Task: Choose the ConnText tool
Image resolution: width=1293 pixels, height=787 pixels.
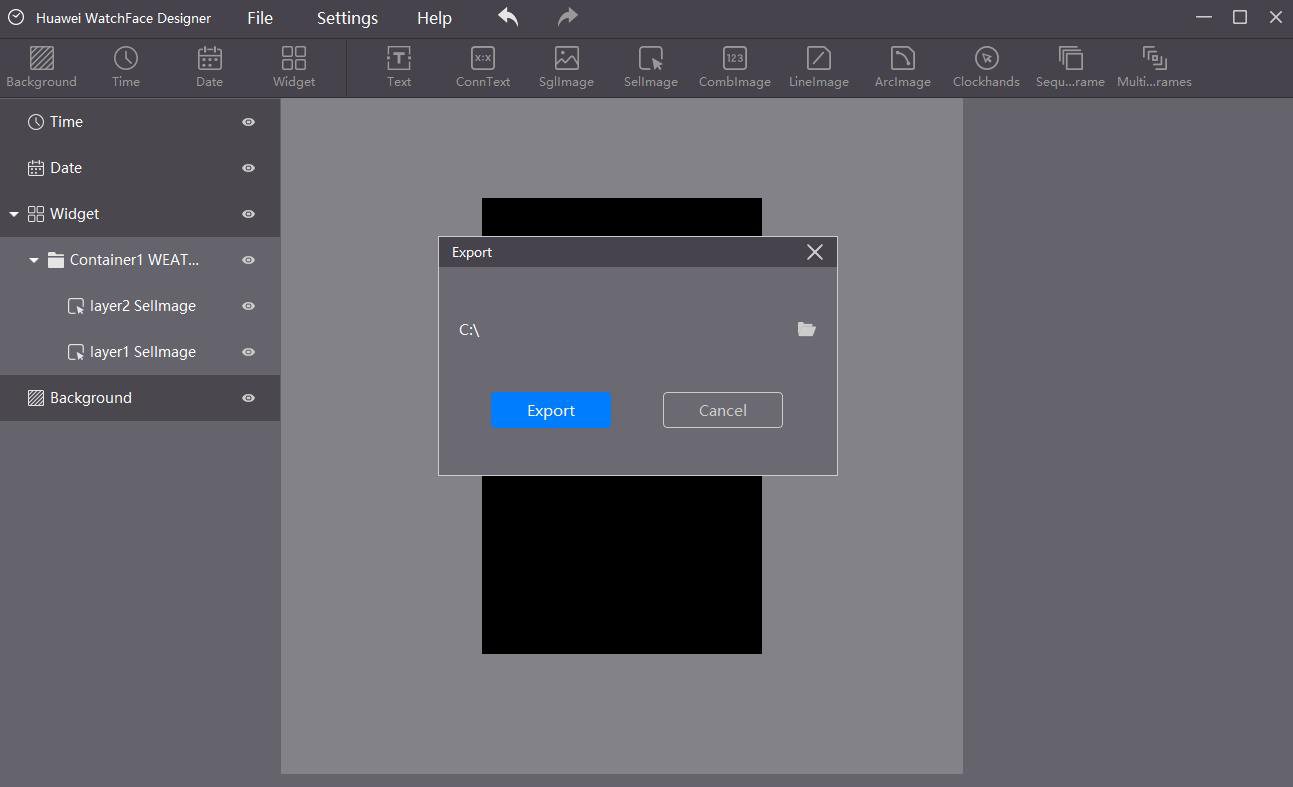Action: [483, 67]
